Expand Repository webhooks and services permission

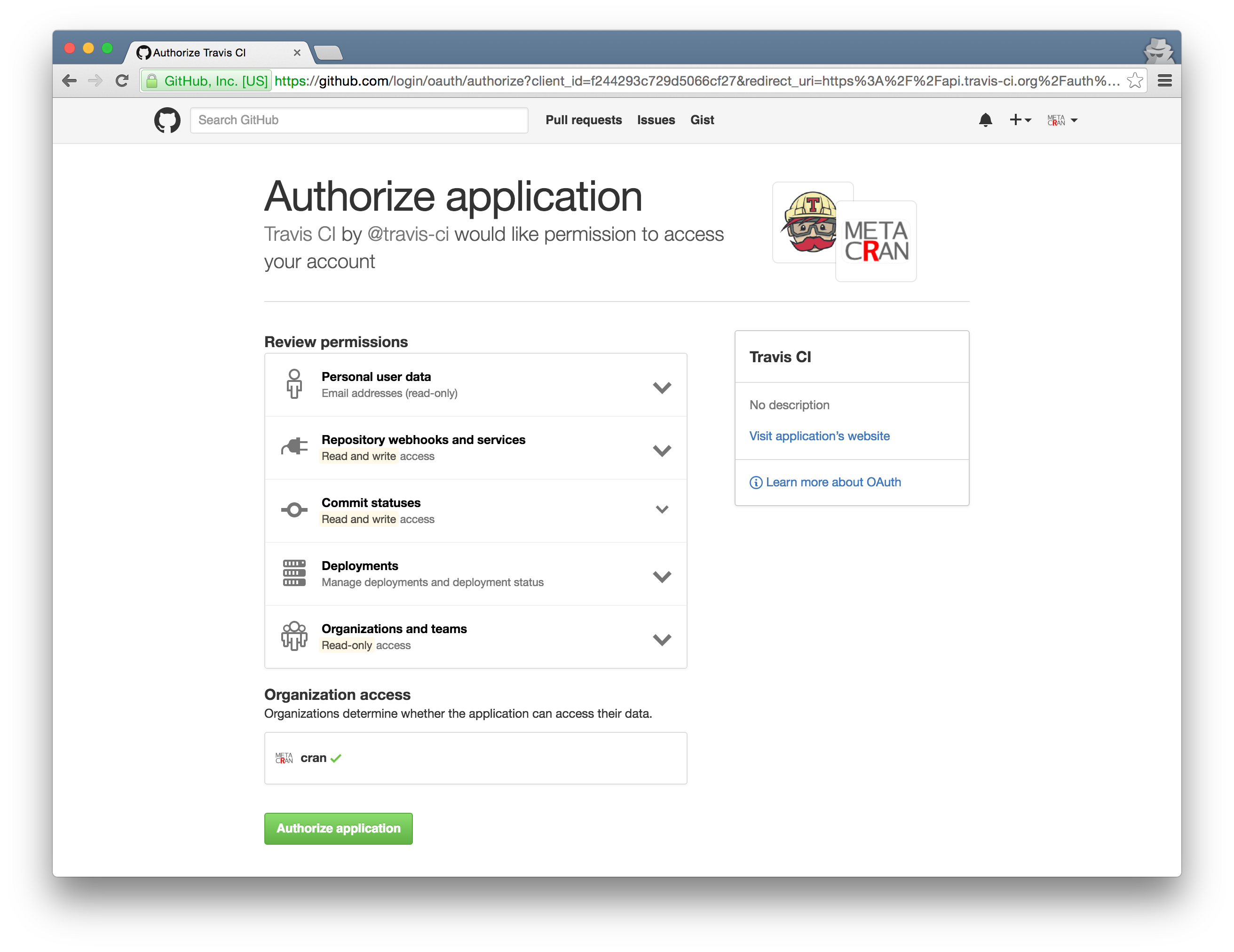pos(662,450)
